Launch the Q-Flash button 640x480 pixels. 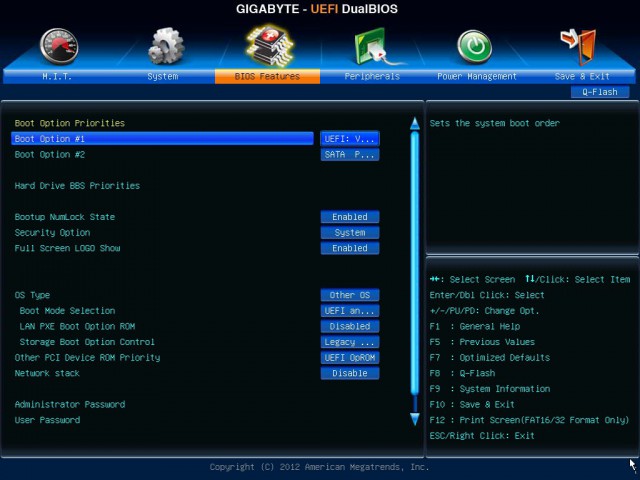600,92
